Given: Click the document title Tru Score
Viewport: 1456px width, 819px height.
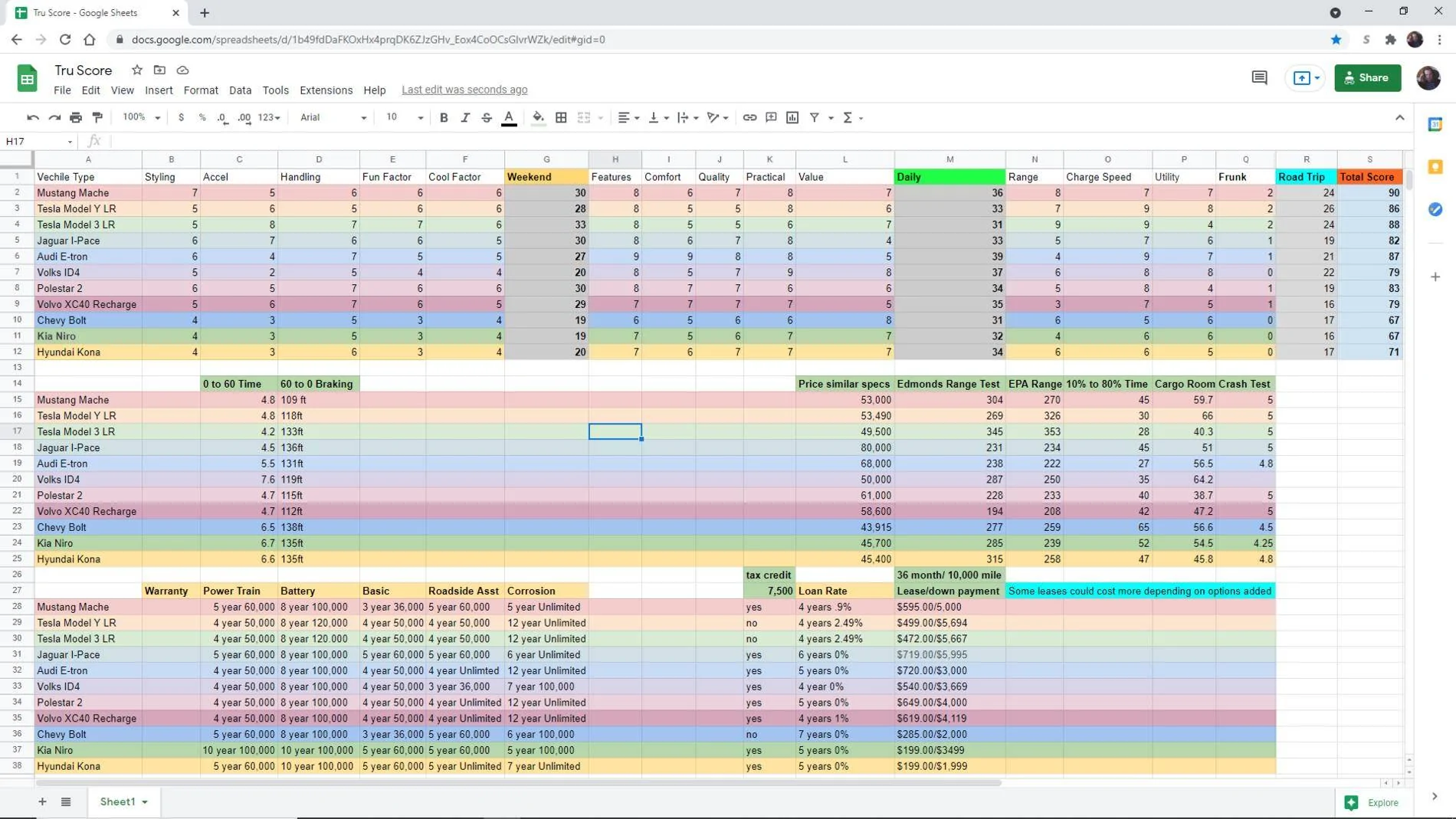Looking at the screenshot, I should click(83, 70).
